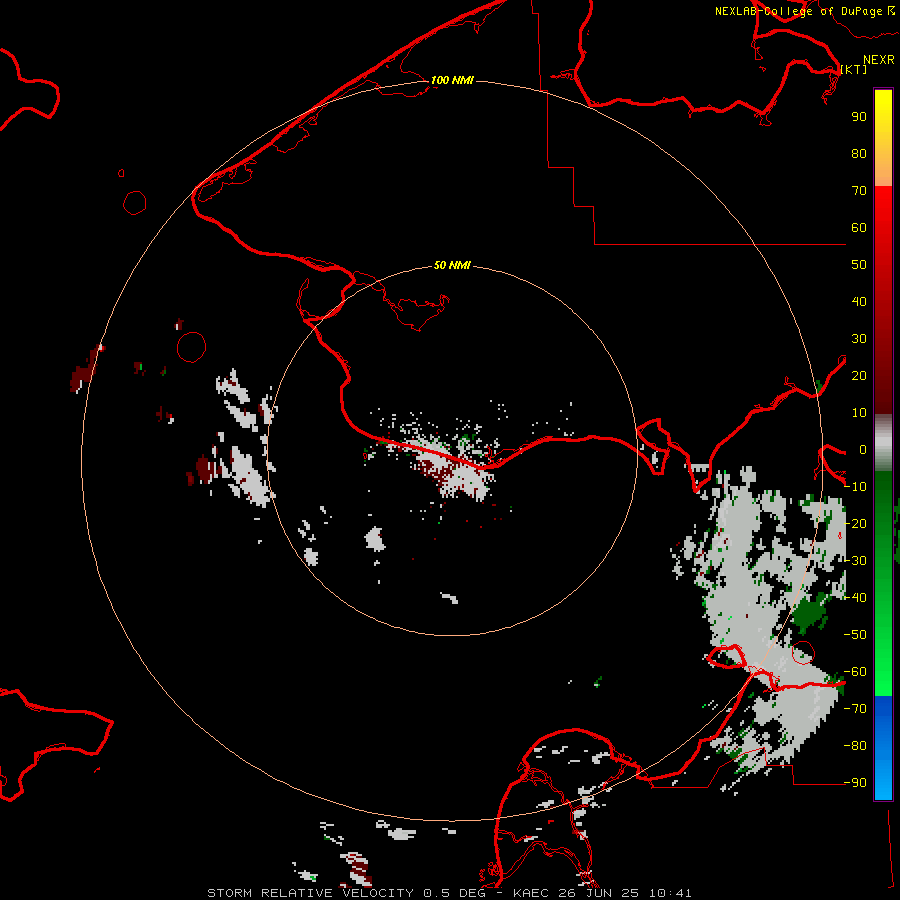The width and height of the screenshot is (900, 900).
Task: Click the positive 60 scale label
Action: (x=859, y=228)
